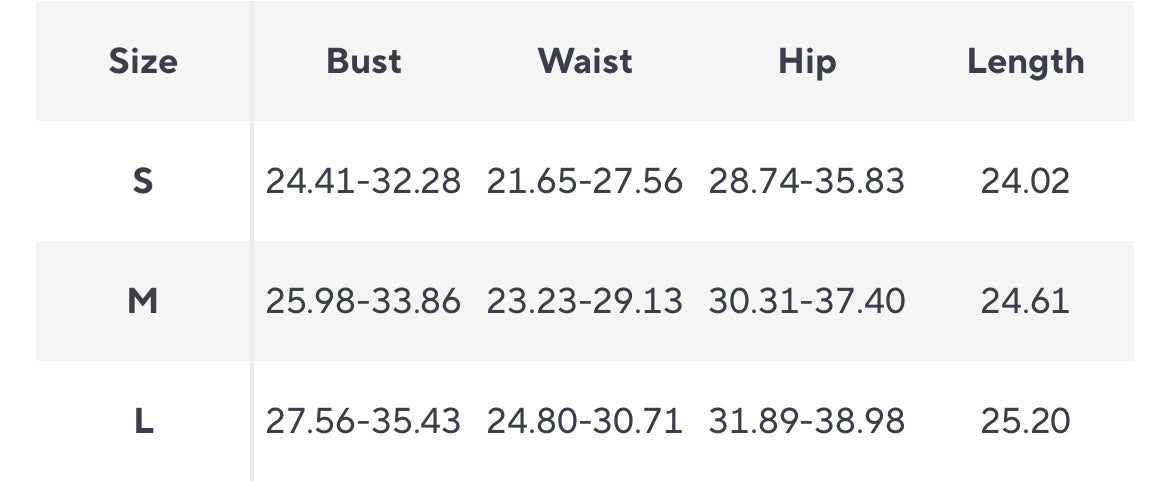Click waist value 21.65-27.56

(x=585, y=181)
